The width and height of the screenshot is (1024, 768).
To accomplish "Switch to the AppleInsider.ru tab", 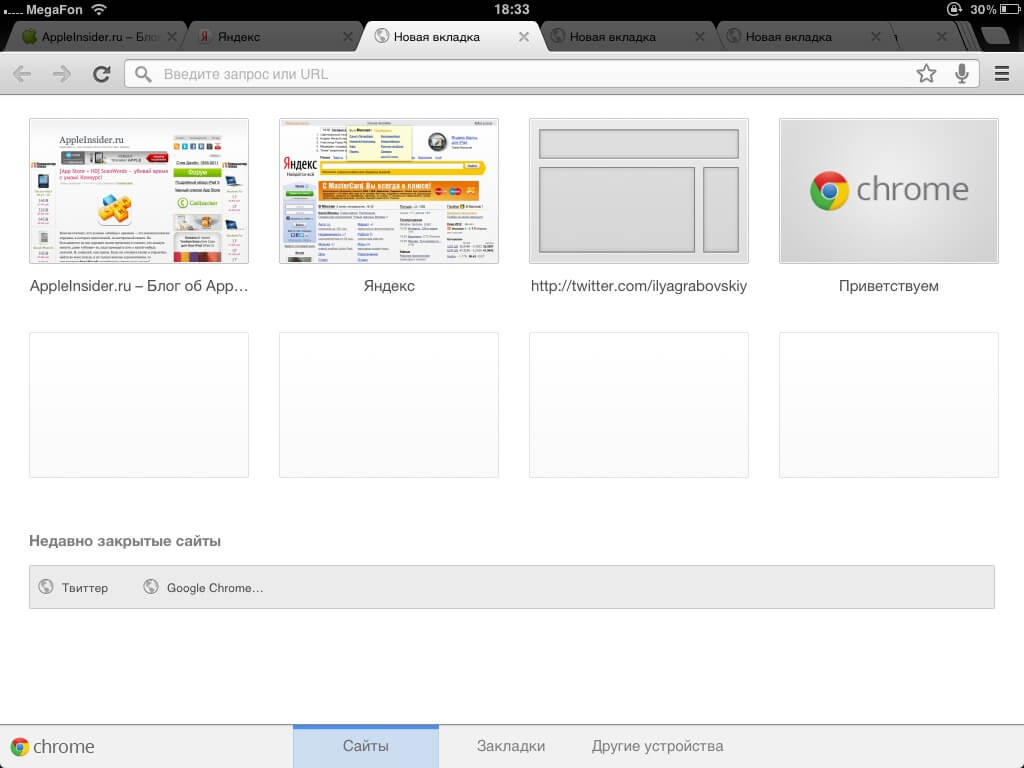I will coord(95,37).
